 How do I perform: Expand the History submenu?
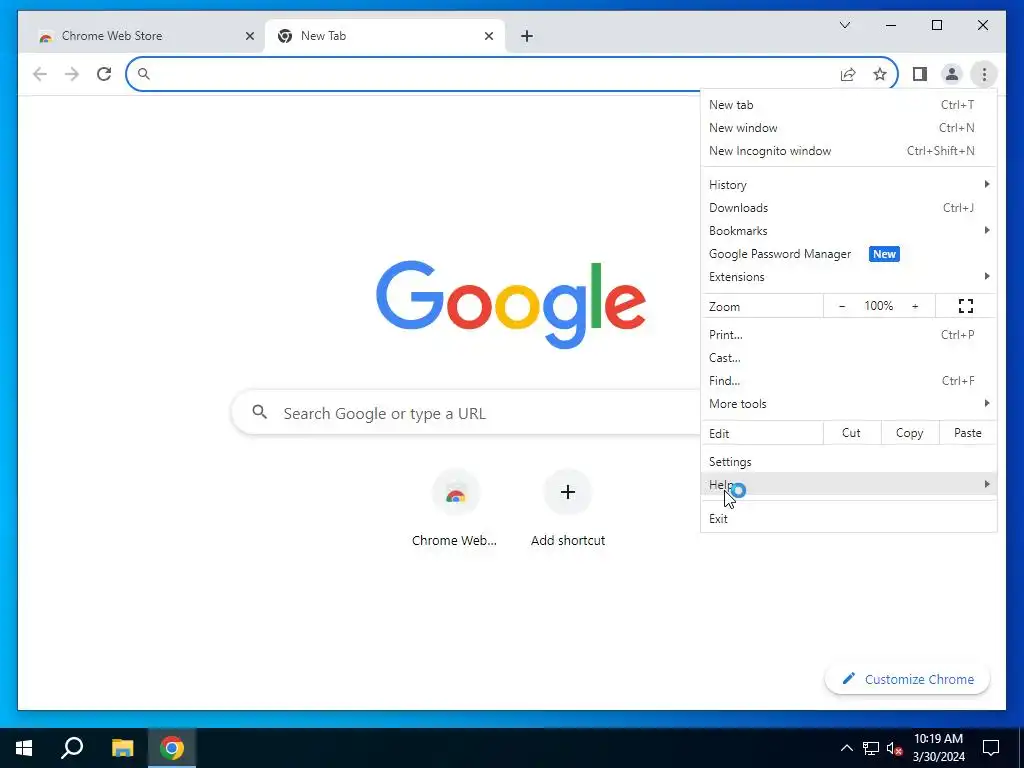[848, 185]
